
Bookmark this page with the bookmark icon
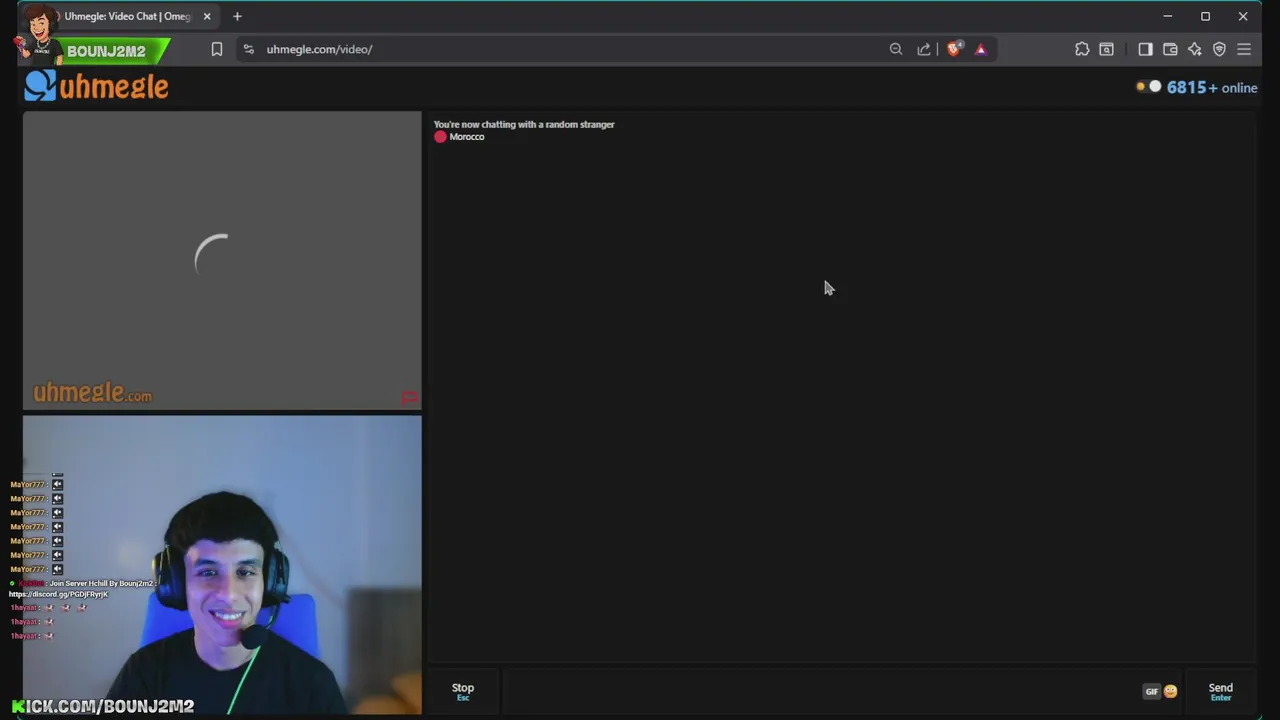216,49
